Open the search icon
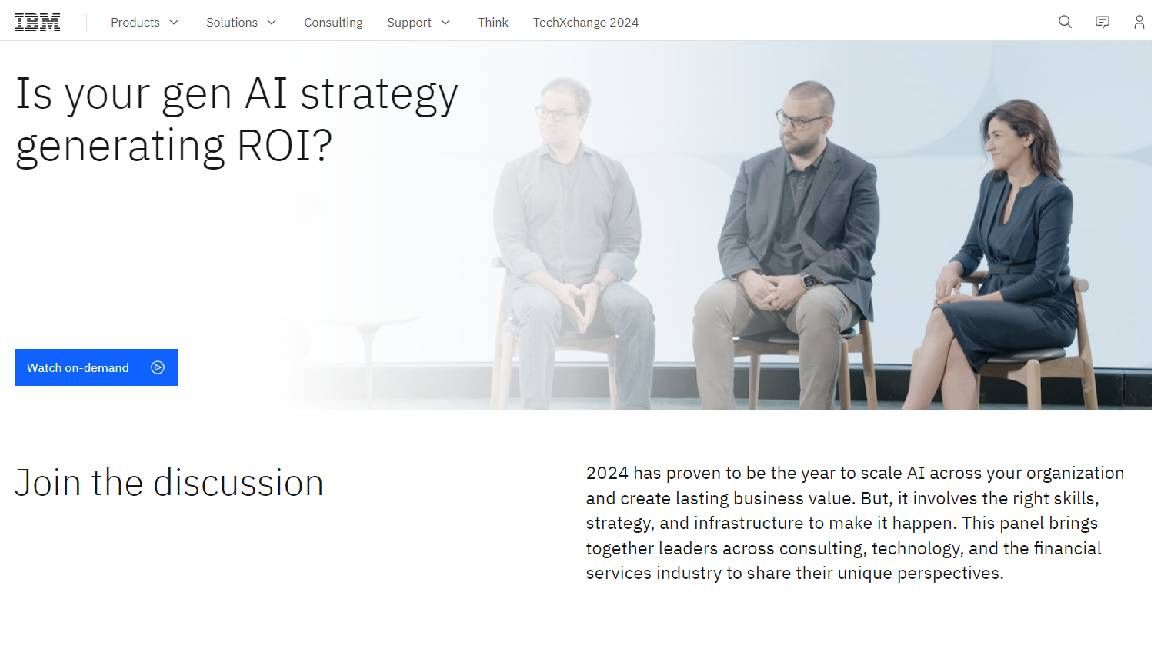Viewport: 1152px width, 648px height. click(1064, 21)
